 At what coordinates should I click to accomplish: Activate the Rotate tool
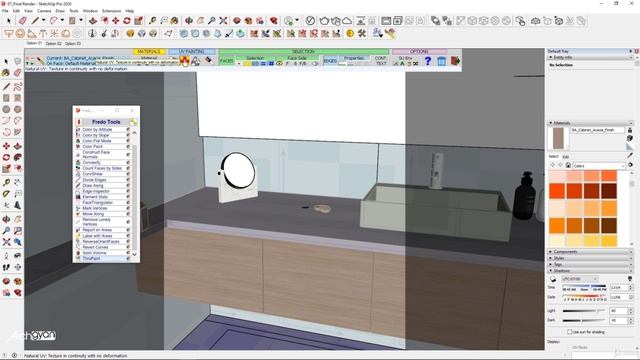(x=127, y=20)
